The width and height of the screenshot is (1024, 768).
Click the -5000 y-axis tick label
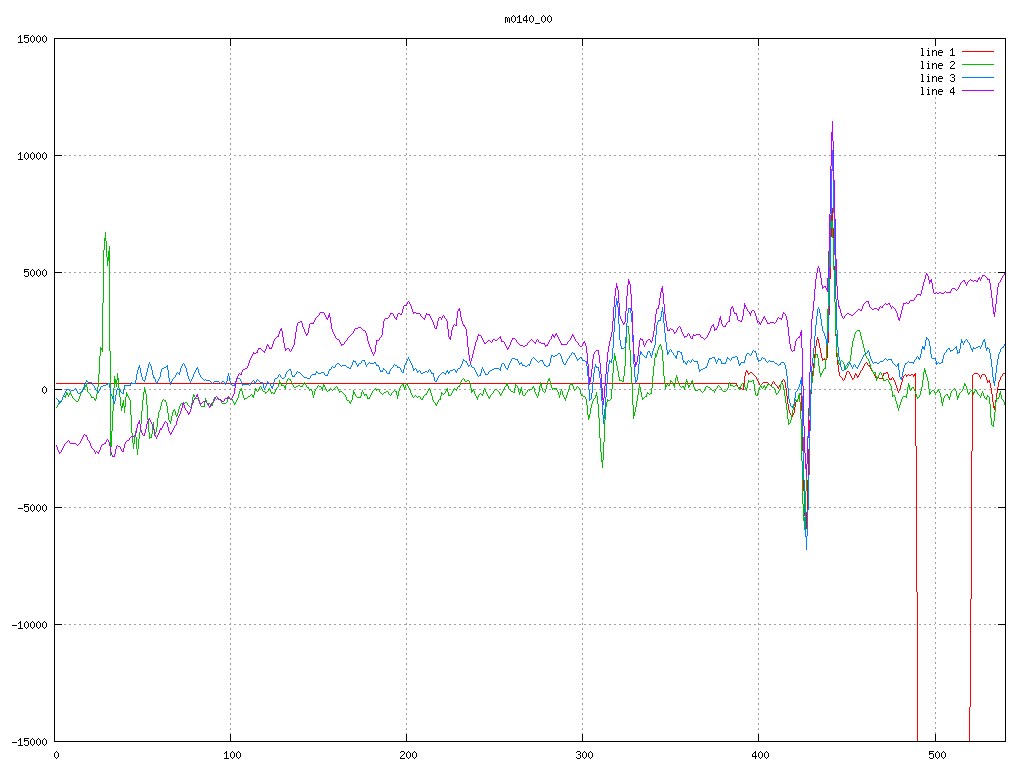pos(32,507)
